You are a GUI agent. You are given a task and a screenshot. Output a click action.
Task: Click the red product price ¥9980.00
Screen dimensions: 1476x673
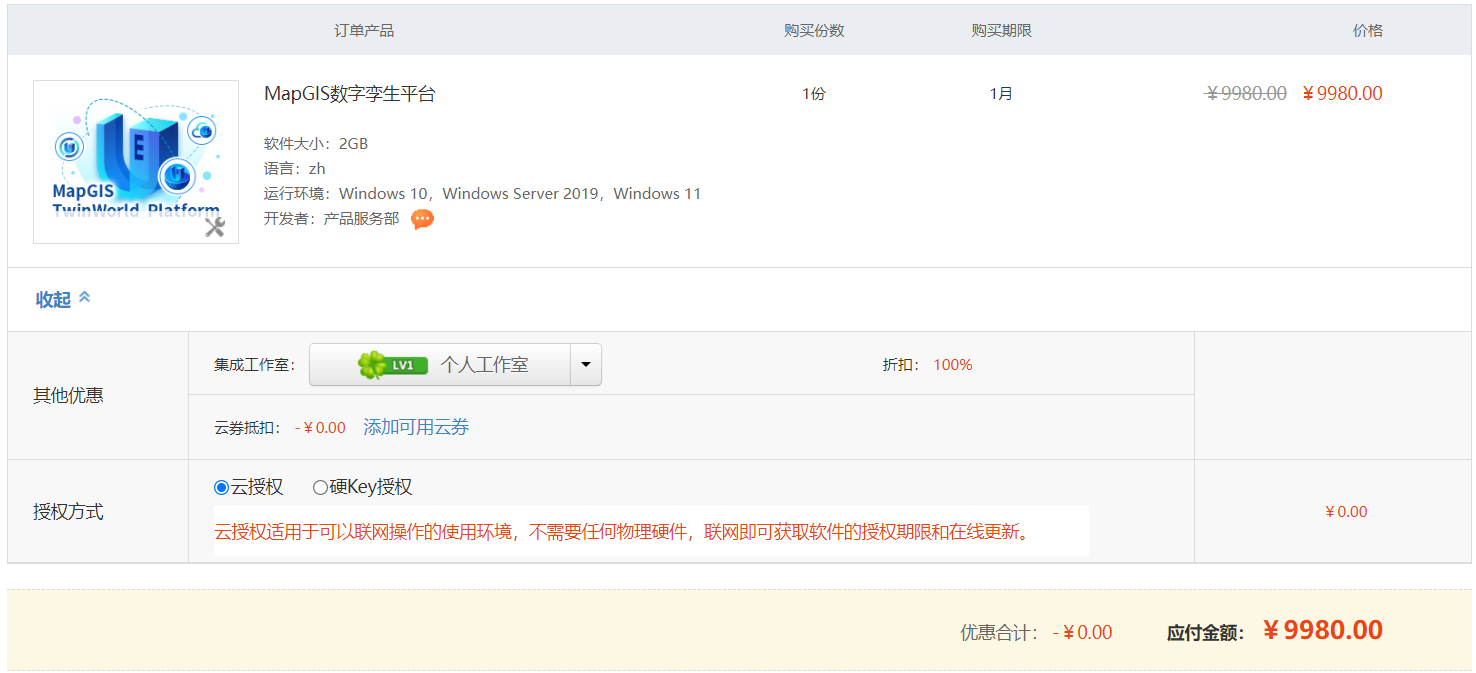[1342, 94]
